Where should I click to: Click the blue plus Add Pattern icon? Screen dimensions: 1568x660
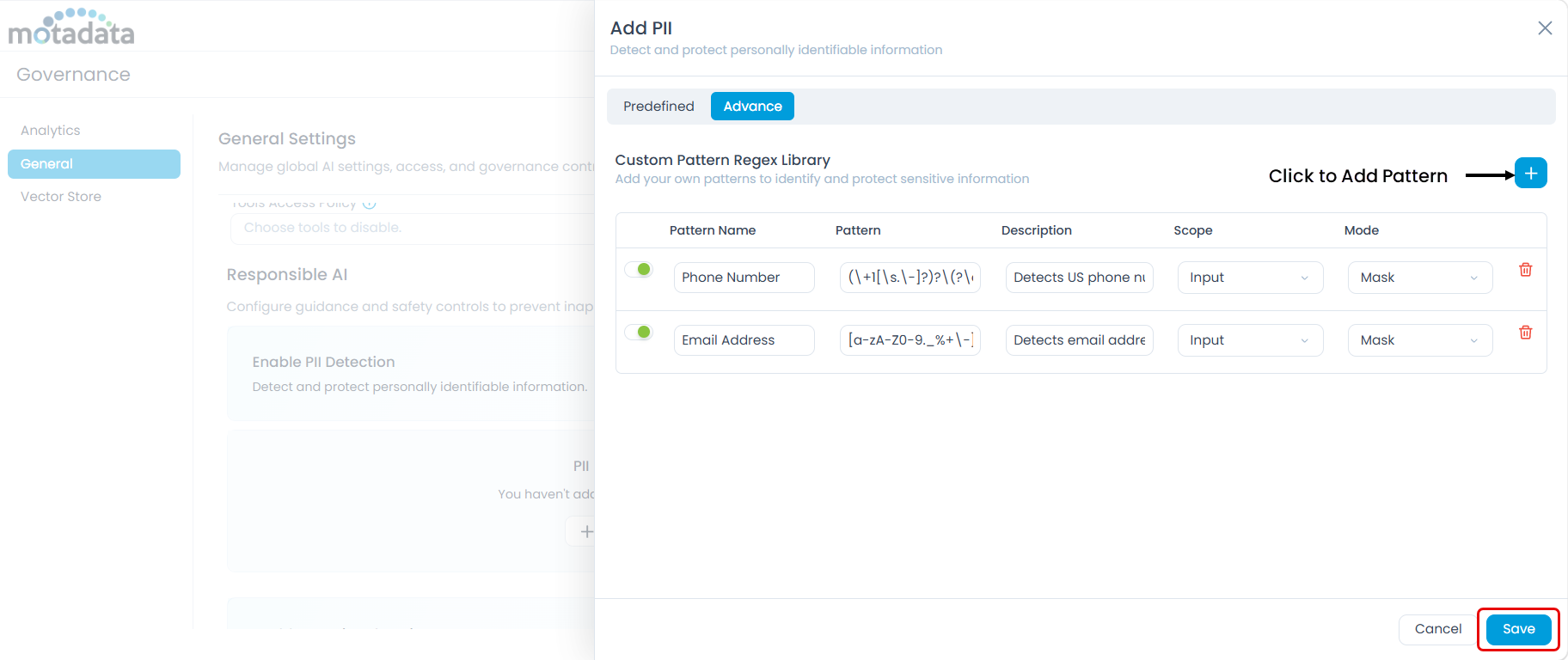pyautogui.click(x=1530, y=173)
